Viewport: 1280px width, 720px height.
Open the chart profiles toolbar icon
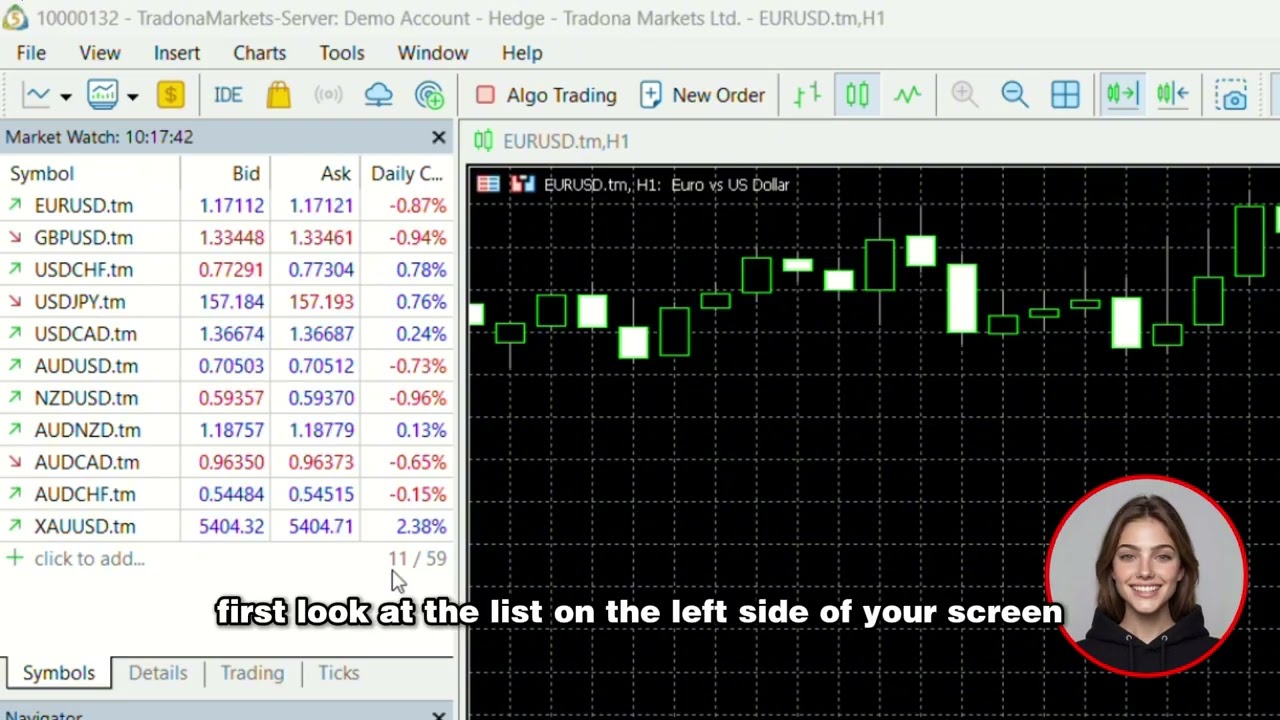tap(103, 95)
